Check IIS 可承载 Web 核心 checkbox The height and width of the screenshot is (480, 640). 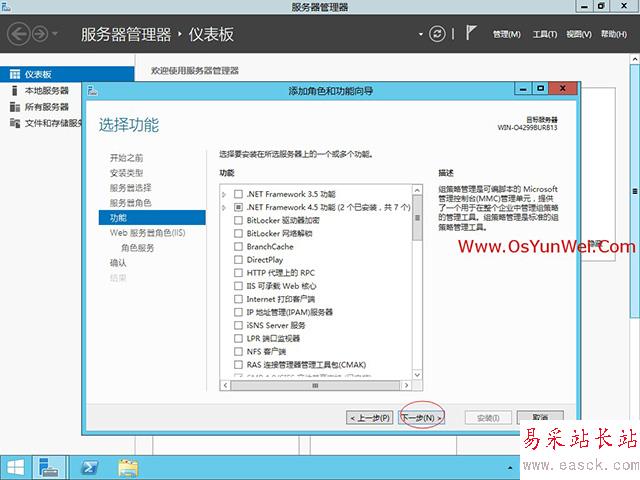(238, 286)
